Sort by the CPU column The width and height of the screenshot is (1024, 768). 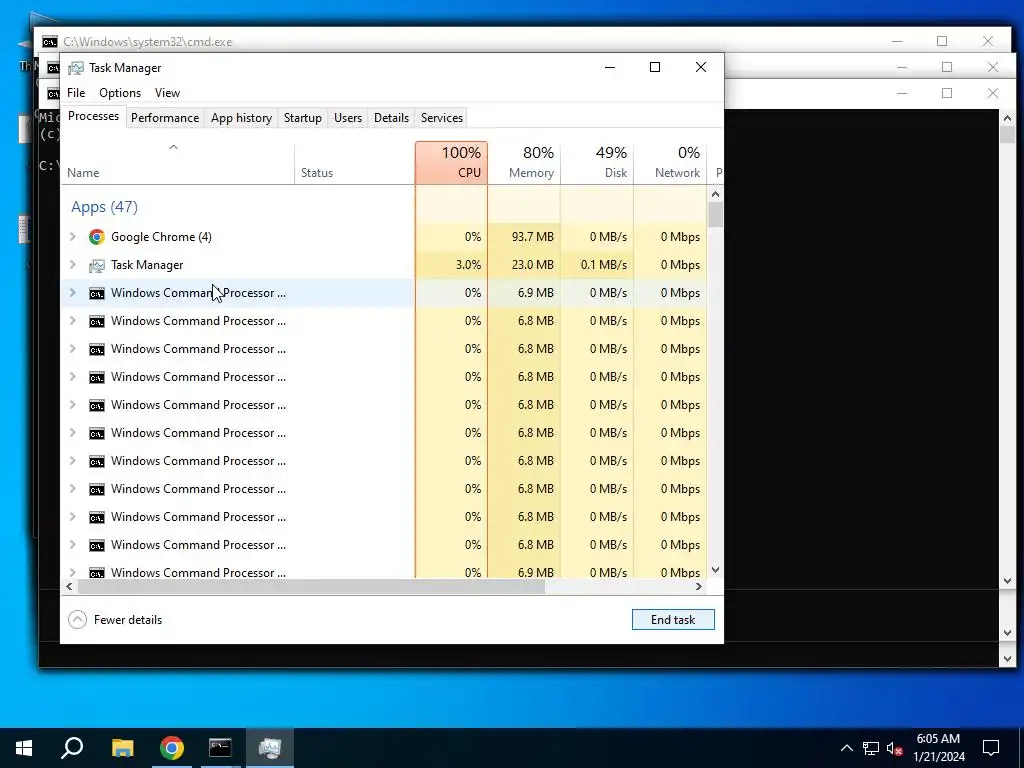(x=451, y=163)
